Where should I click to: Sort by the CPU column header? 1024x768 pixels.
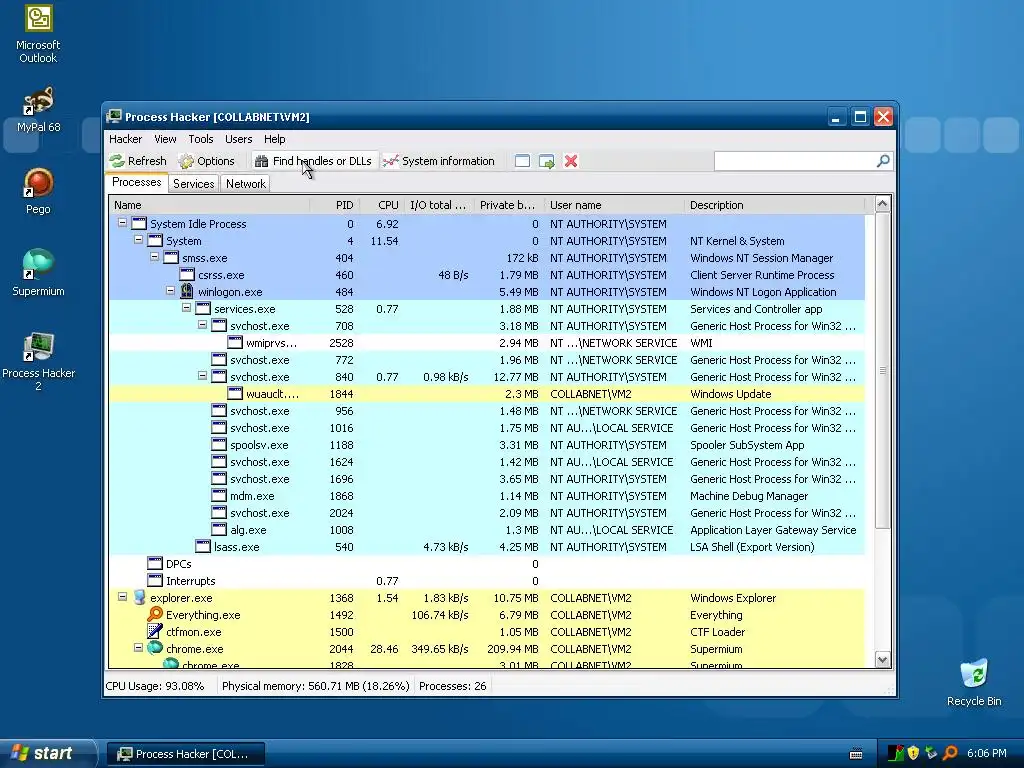381,205
